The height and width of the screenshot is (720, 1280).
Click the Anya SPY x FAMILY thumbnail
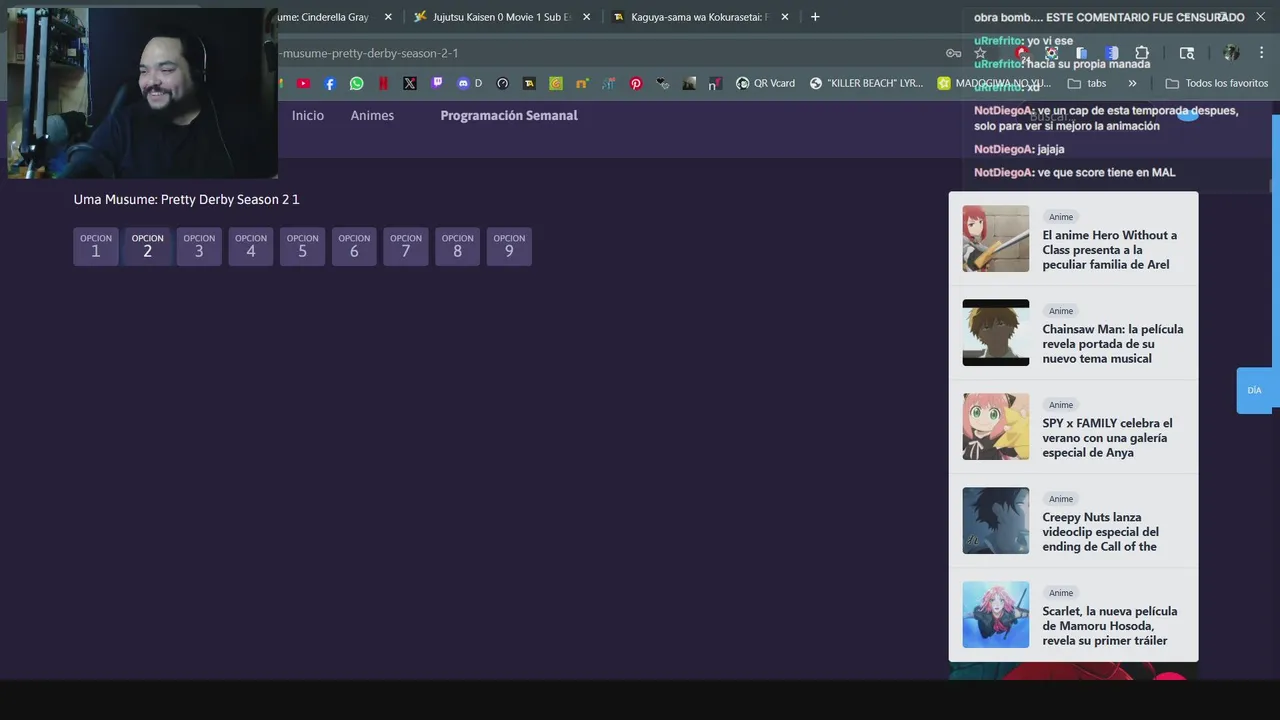coord(996,427)
